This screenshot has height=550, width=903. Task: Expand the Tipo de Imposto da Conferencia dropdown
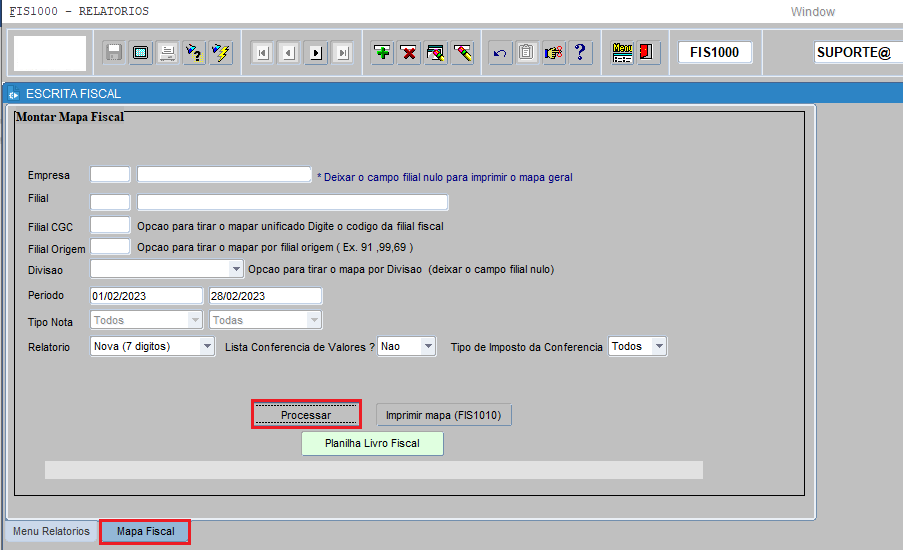click(658, 346)
